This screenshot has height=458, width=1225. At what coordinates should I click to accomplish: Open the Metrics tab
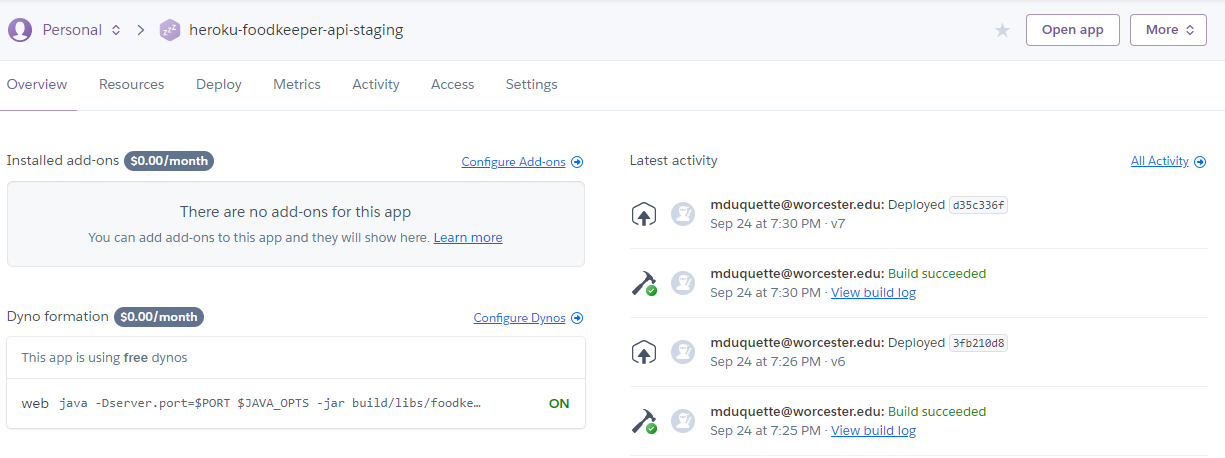[297, 85]
